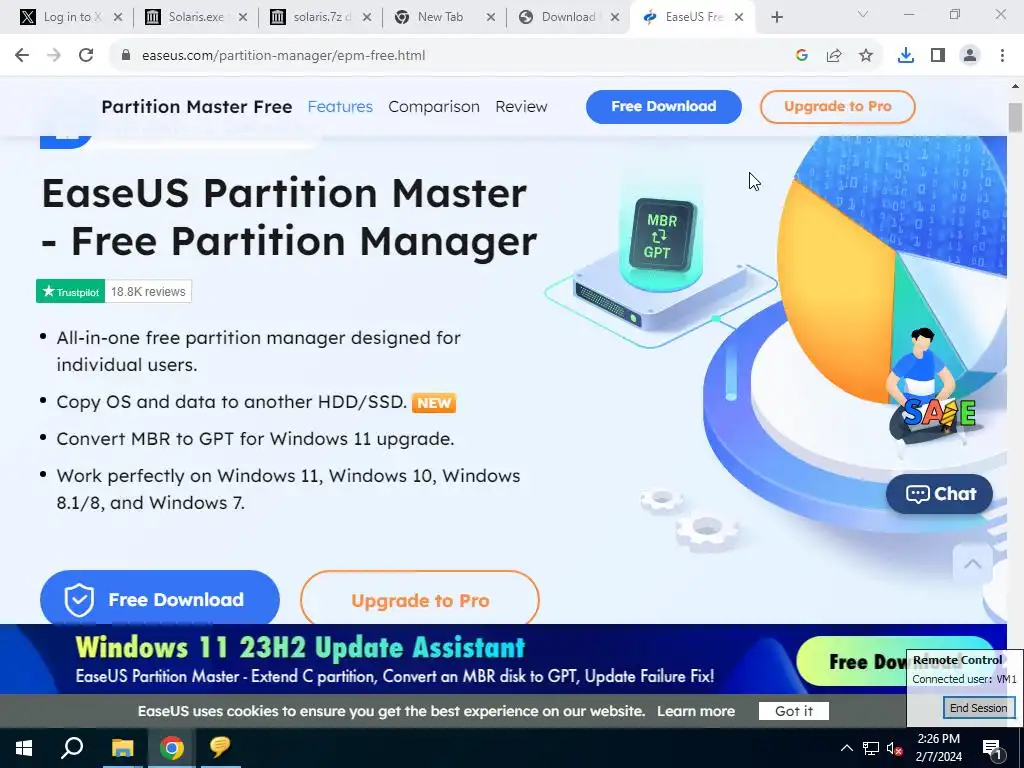Click the muted volume tray icon

895,748
